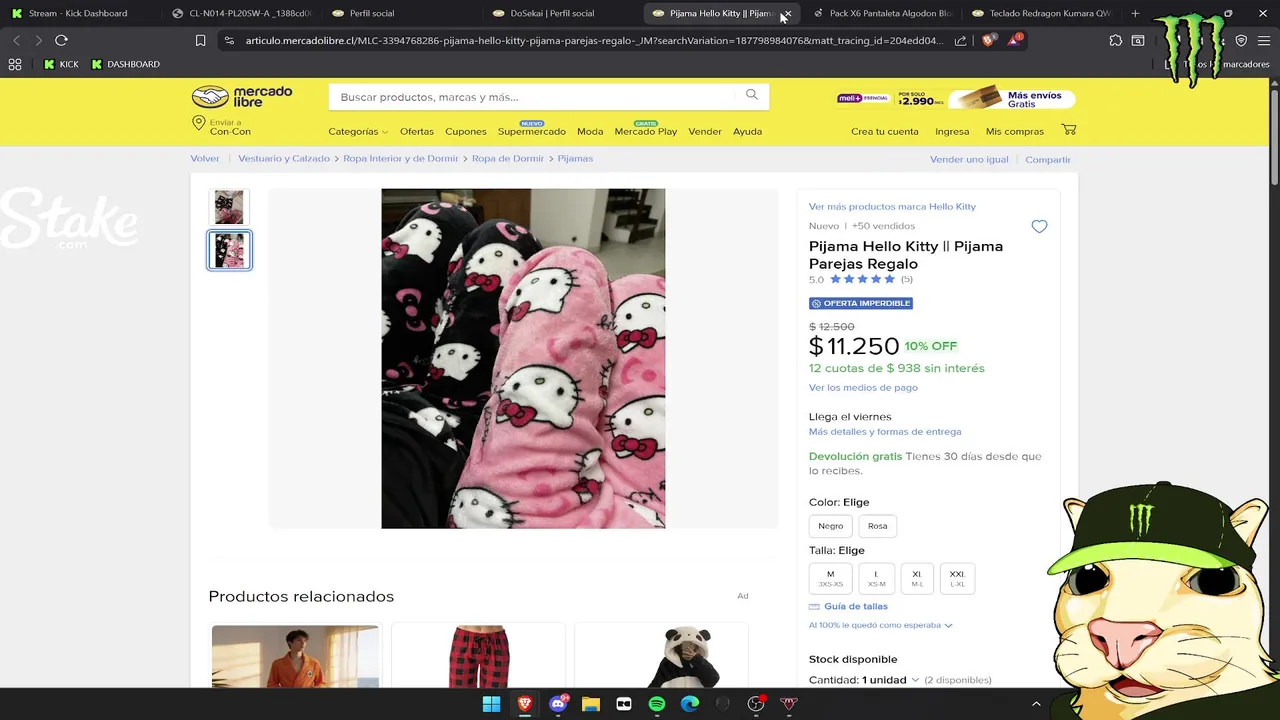
Task: Open the Moda menu item
Action: 590,131
